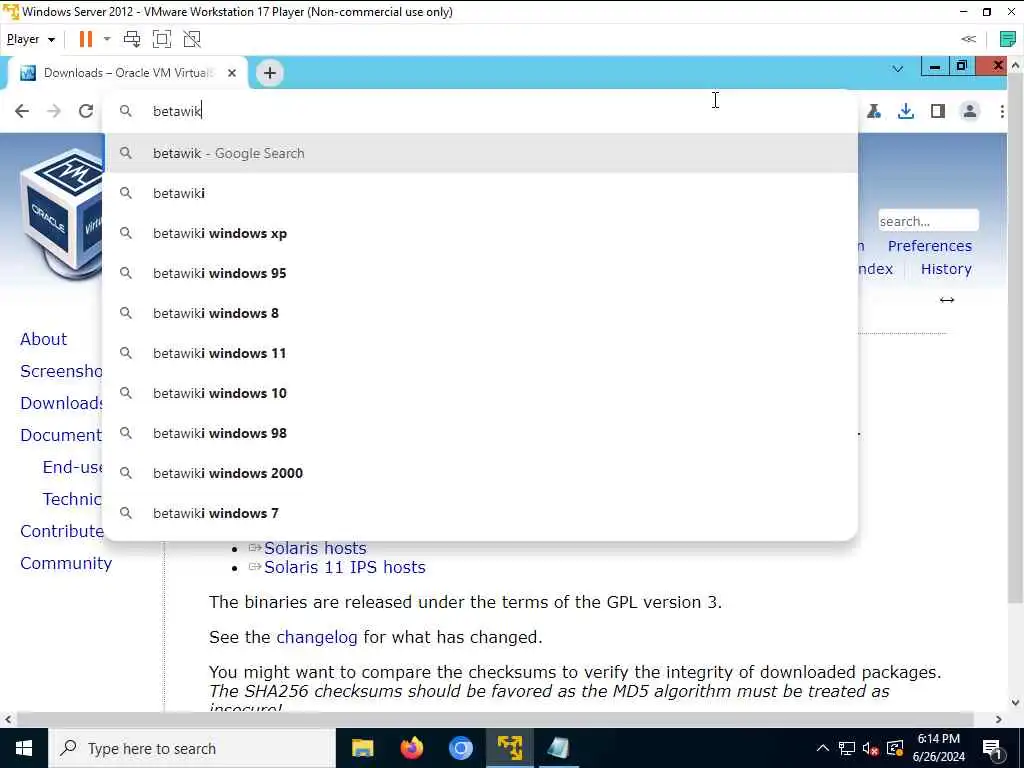Open the Chromium browser taskbar icon
Image resolution: width=1024 pixels, height=768 pixels.
[x=460, y=748]
